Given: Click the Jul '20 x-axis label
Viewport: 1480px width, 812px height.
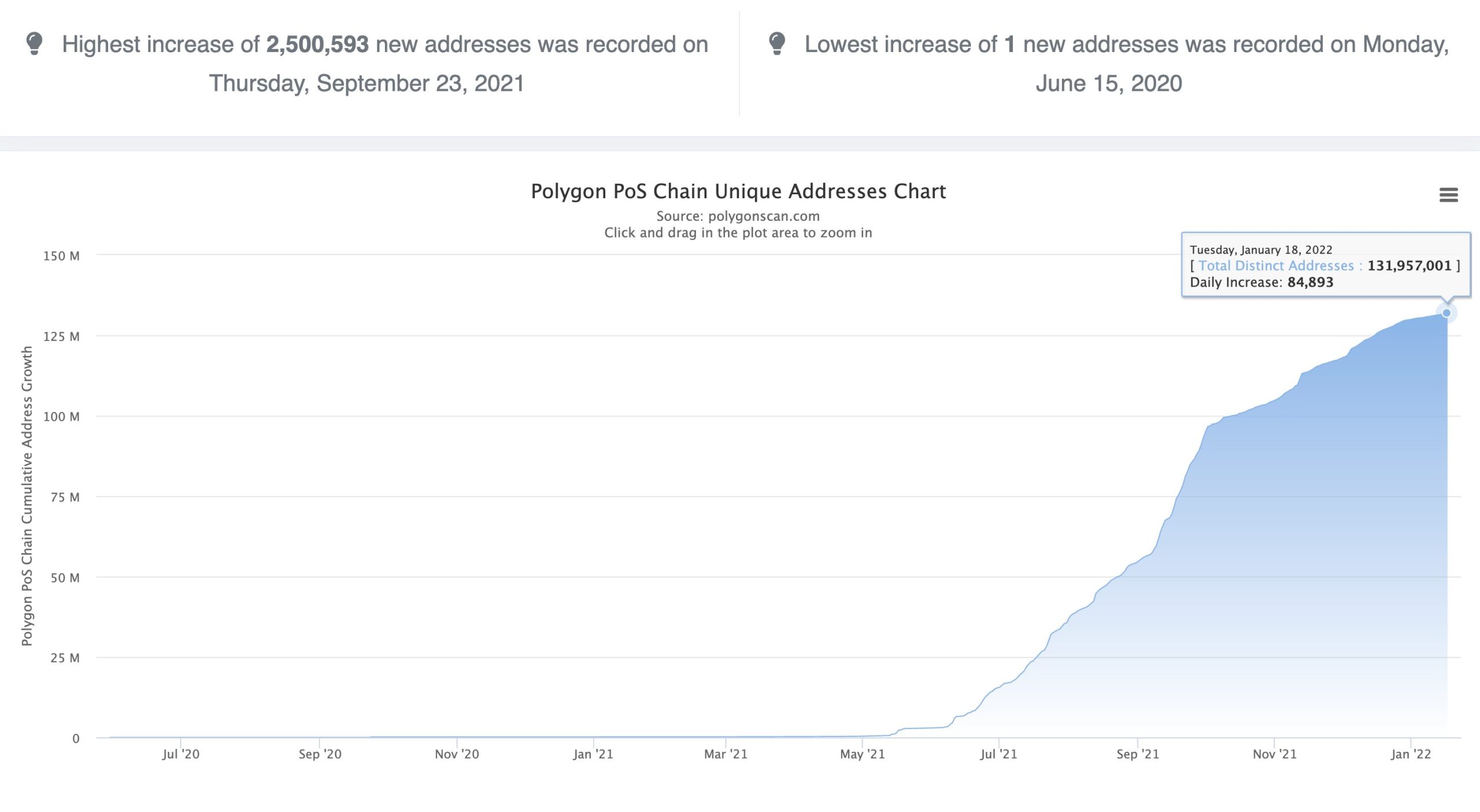Looking at the screenshot, I should tap(180, 754).
